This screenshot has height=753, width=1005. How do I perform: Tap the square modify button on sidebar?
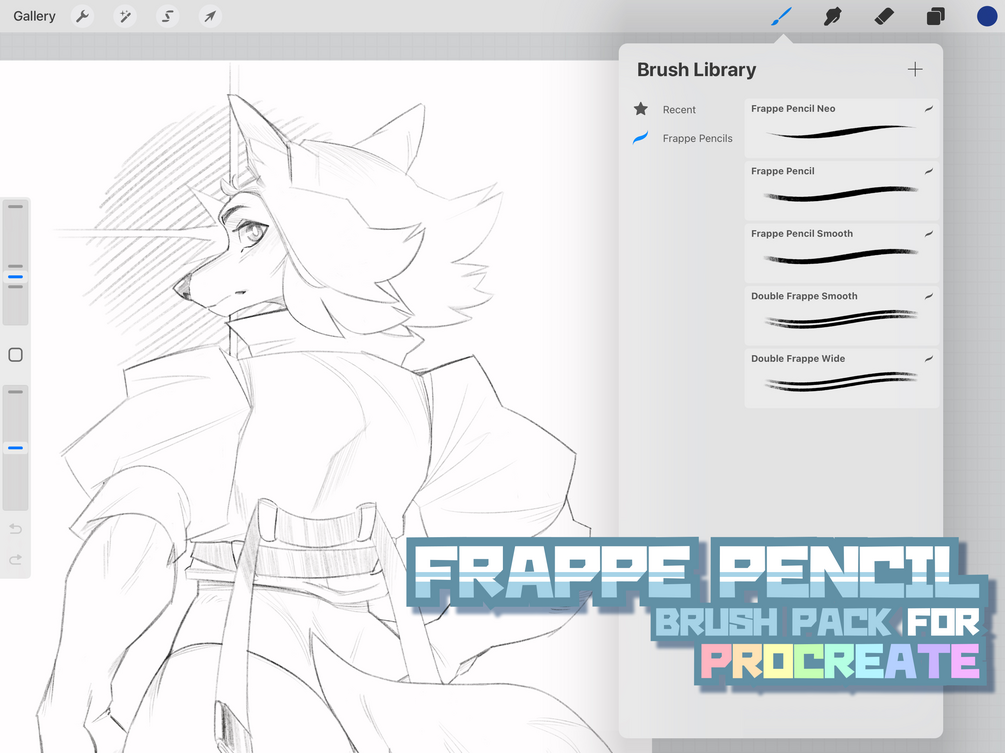[x=15, y=355]
